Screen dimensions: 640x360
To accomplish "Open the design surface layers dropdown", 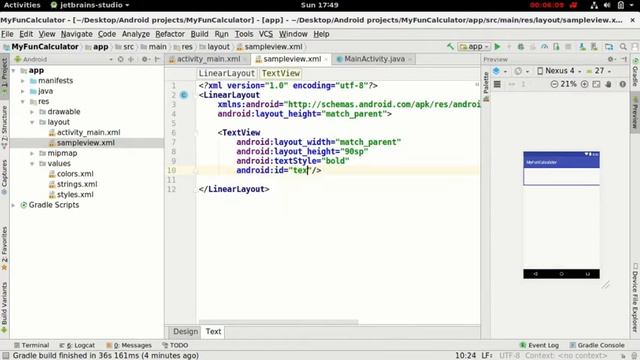I will 500,71.
